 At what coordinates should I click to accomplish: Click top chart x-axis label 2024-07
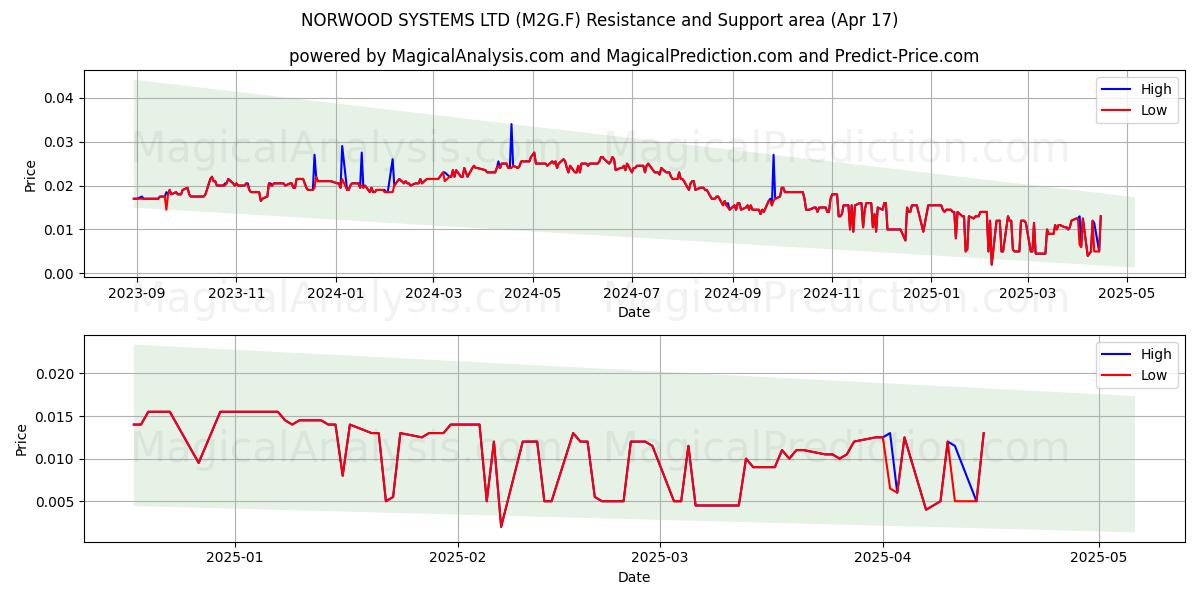coord(632,294)
